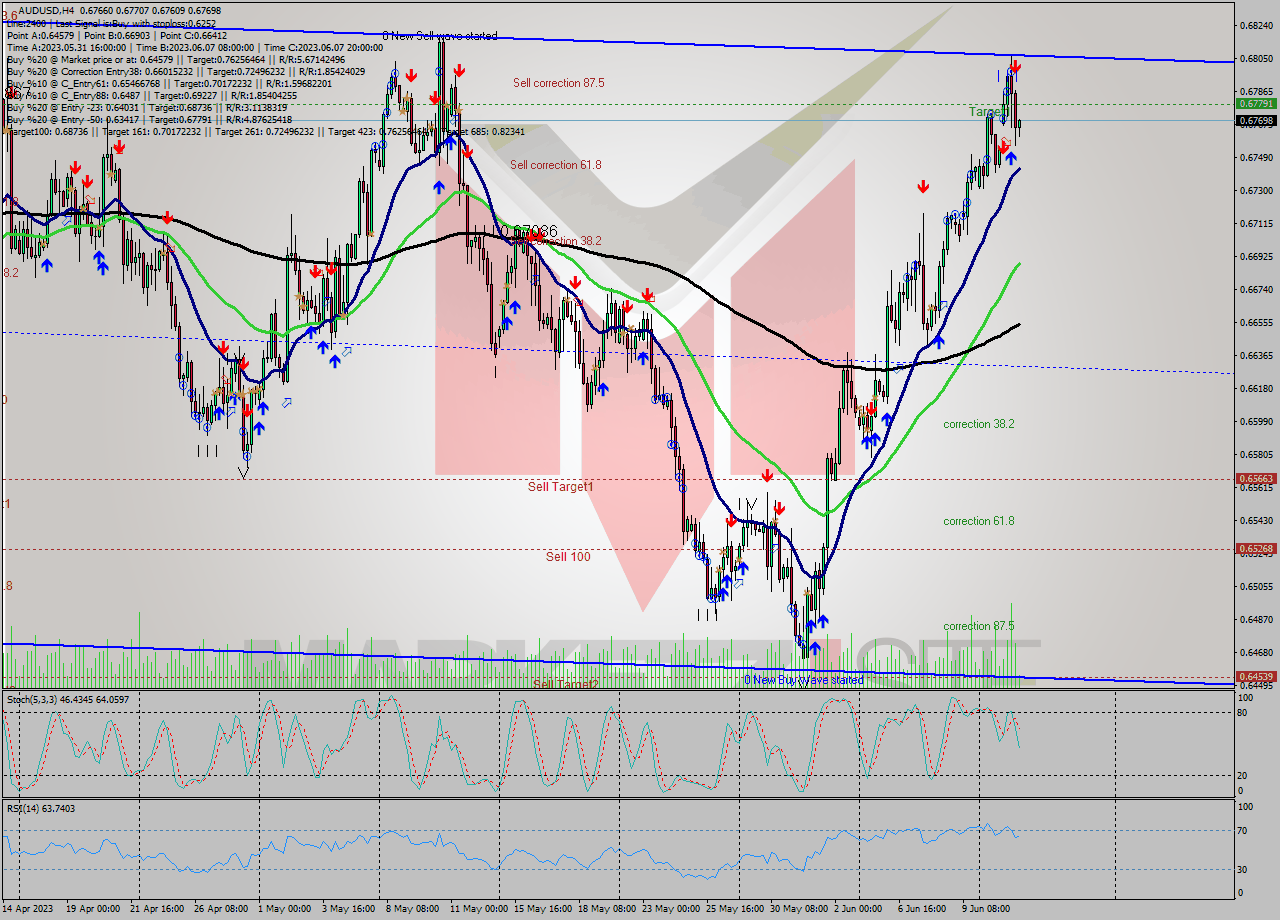Click the '19 Apr 00:00' time axis label
Viewport: 1280px width, 920px height.
click(92, 909)
